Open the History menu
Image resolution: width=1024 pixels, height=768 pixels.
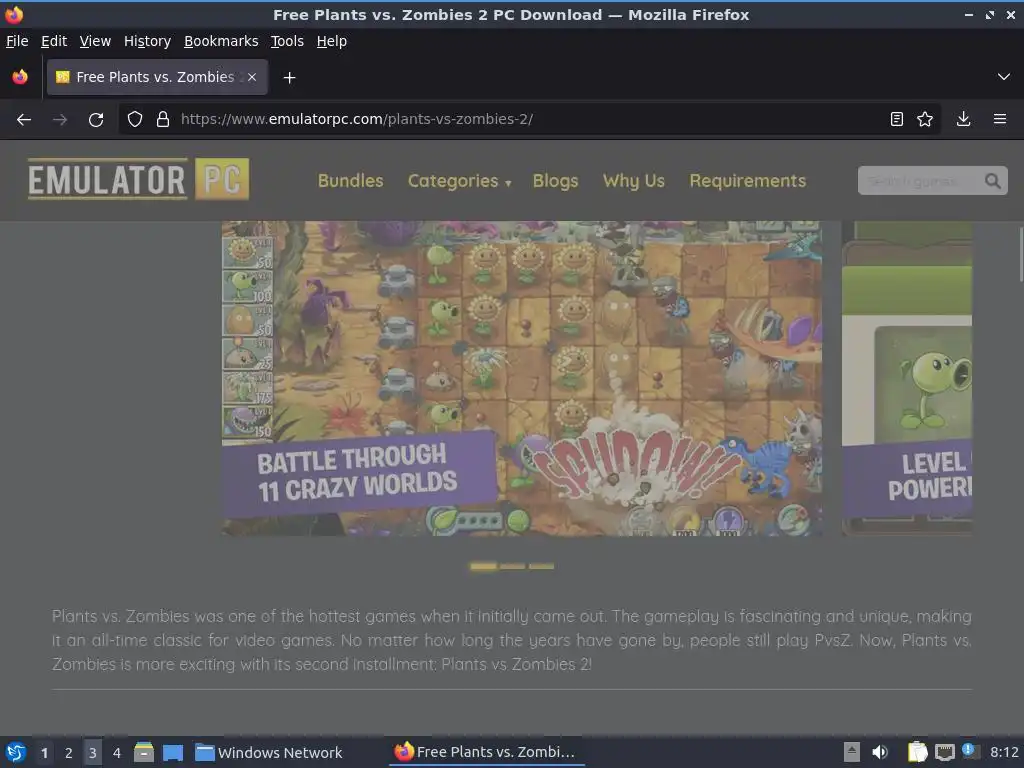point(148,41)
